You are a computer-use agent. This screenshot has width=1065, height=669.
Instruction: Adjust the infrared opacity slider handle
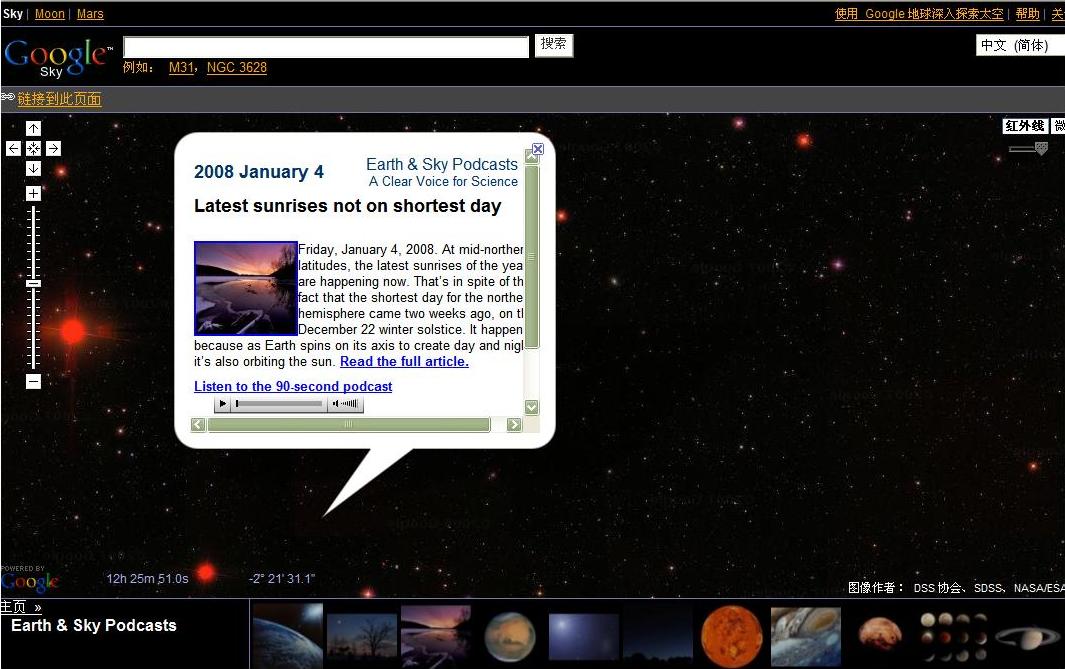pyautogui.click(x=1041, y=148)
